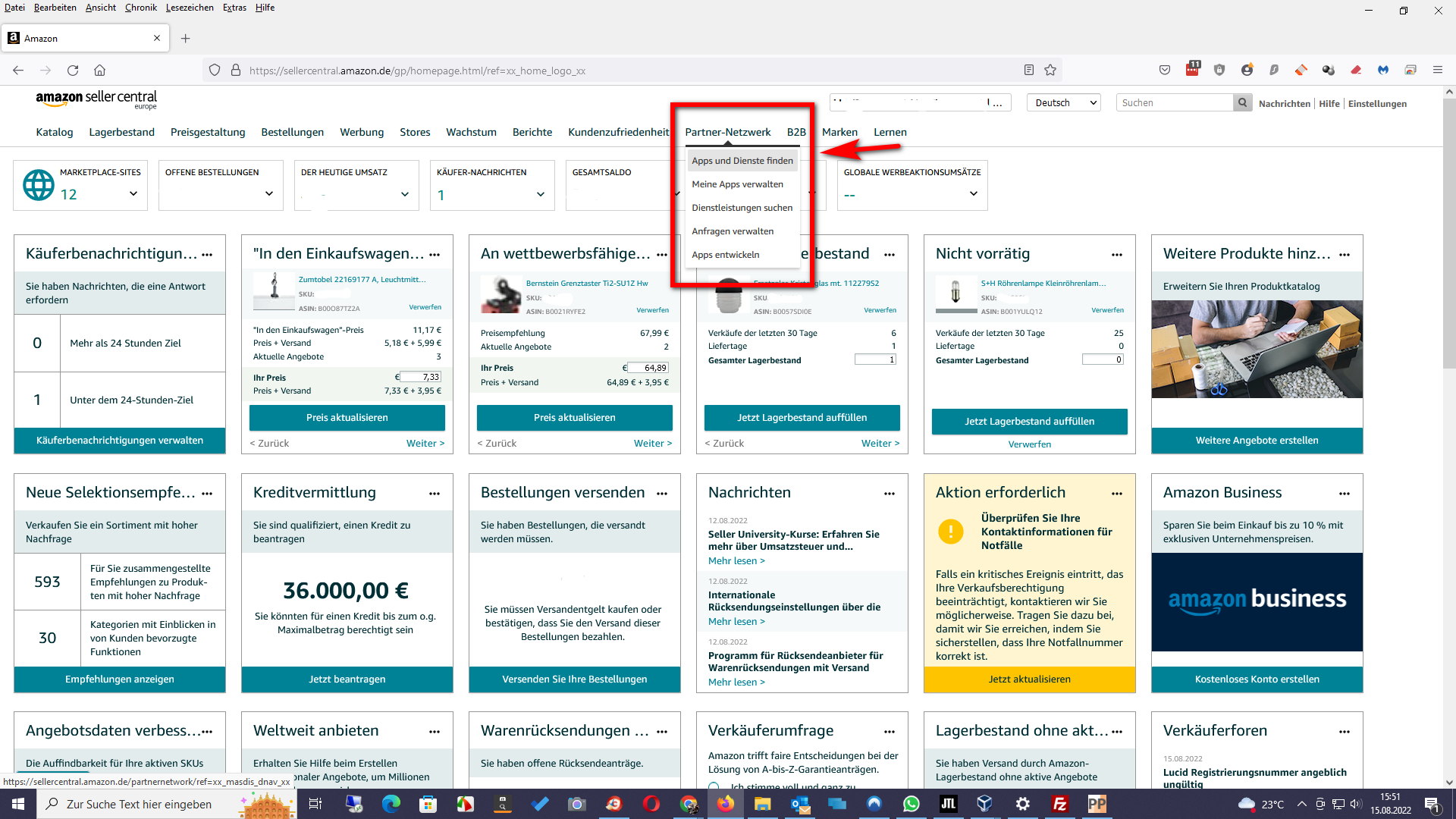The image size is (1456, 819).
Task: Select 'Apps und Dienste finden' menu entry
Action: [742, 161]
